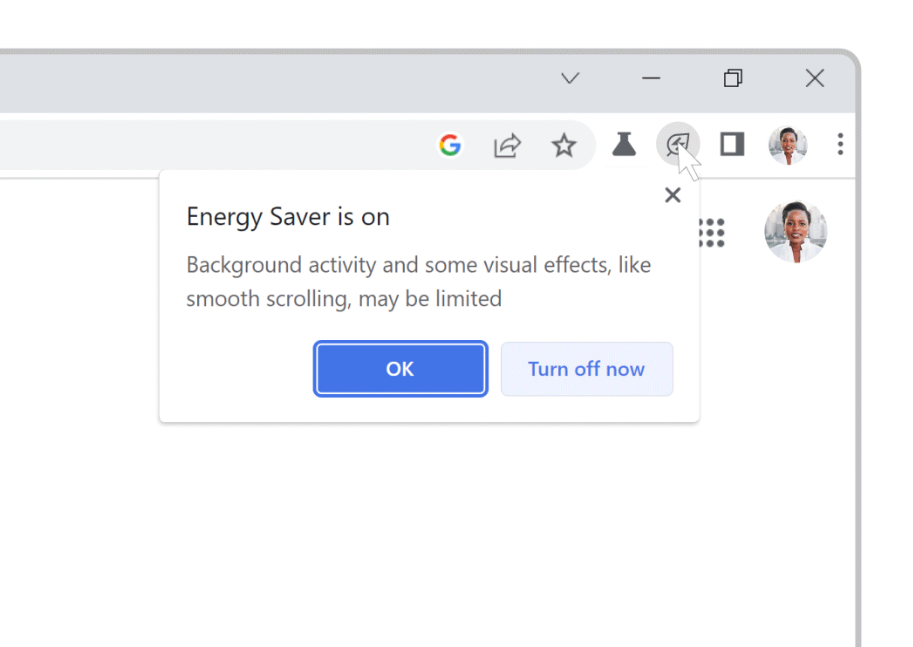The image size is (913, 647).
Task: Open Chrome profile avatar in toolbar
Action: click(x=787, y=145)
